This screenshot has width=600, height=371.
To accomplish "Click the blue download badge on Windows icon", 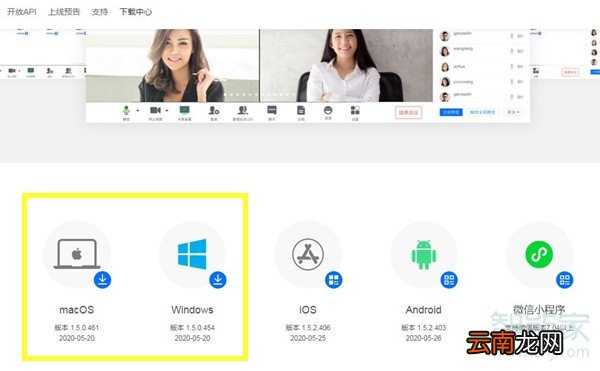I will 218,280.
